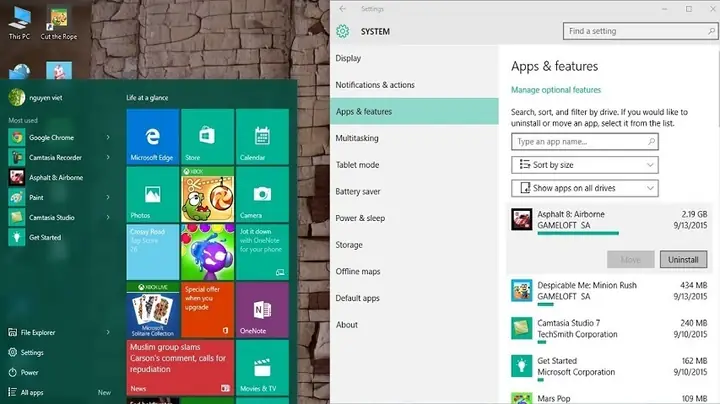Select Battery saver category
The width and height of the screenshot is (720, 404).
[414, 191]
